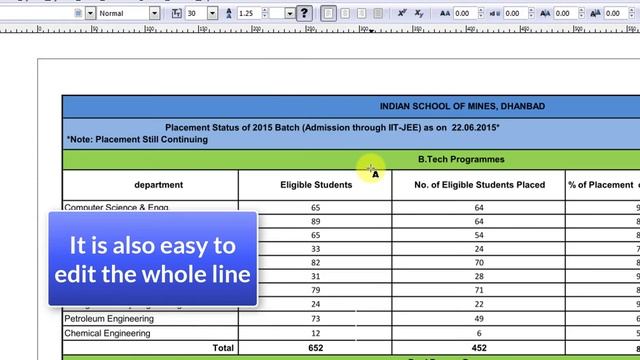The width and height of the screenshot is (640, 360).
Task: Click the letter spacing value field
Action: pos(465,13)
